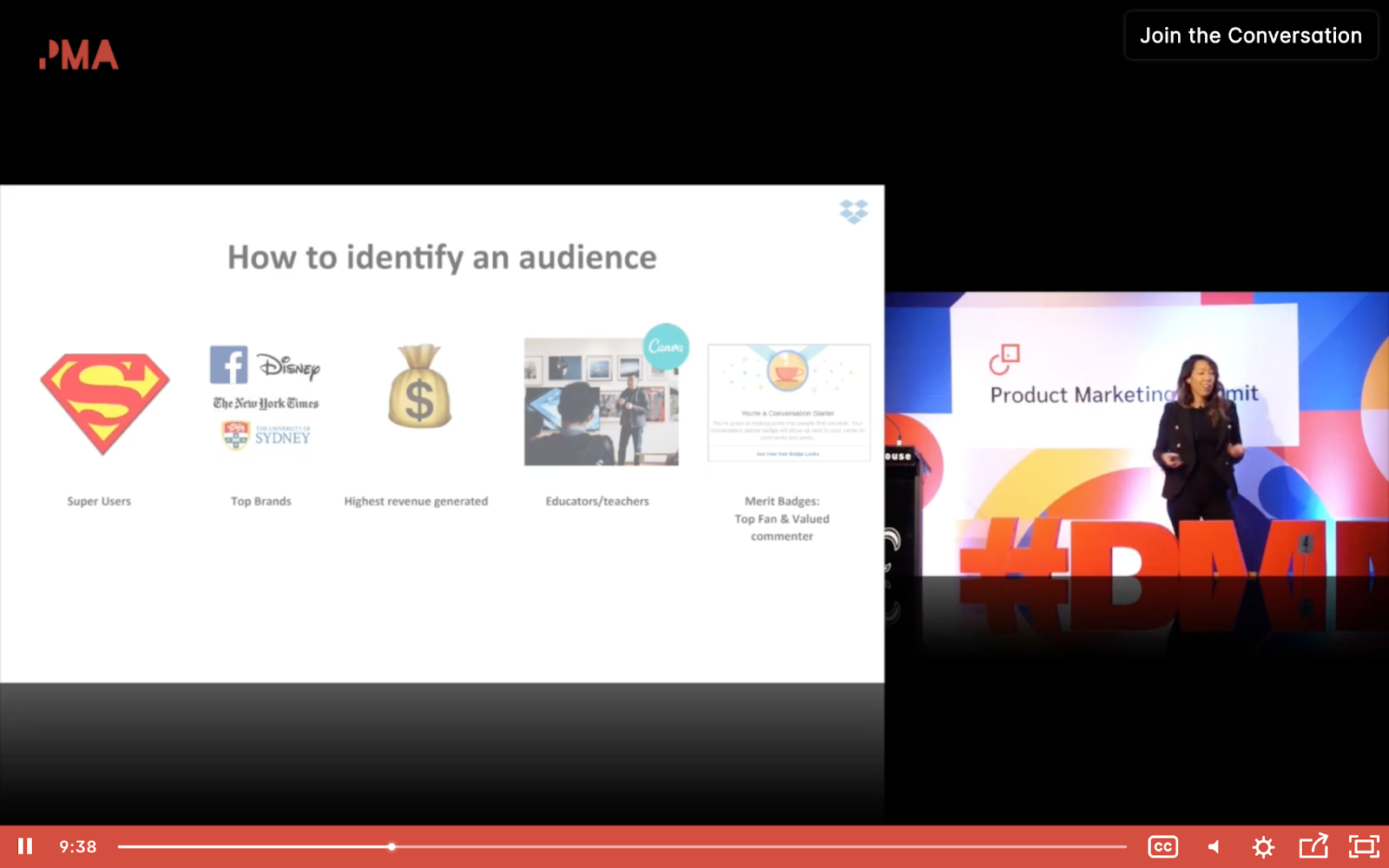The image size is (1389, 868).
Task: Click the "Super Users" caption on the slide
Action: (x=99, y=502)
